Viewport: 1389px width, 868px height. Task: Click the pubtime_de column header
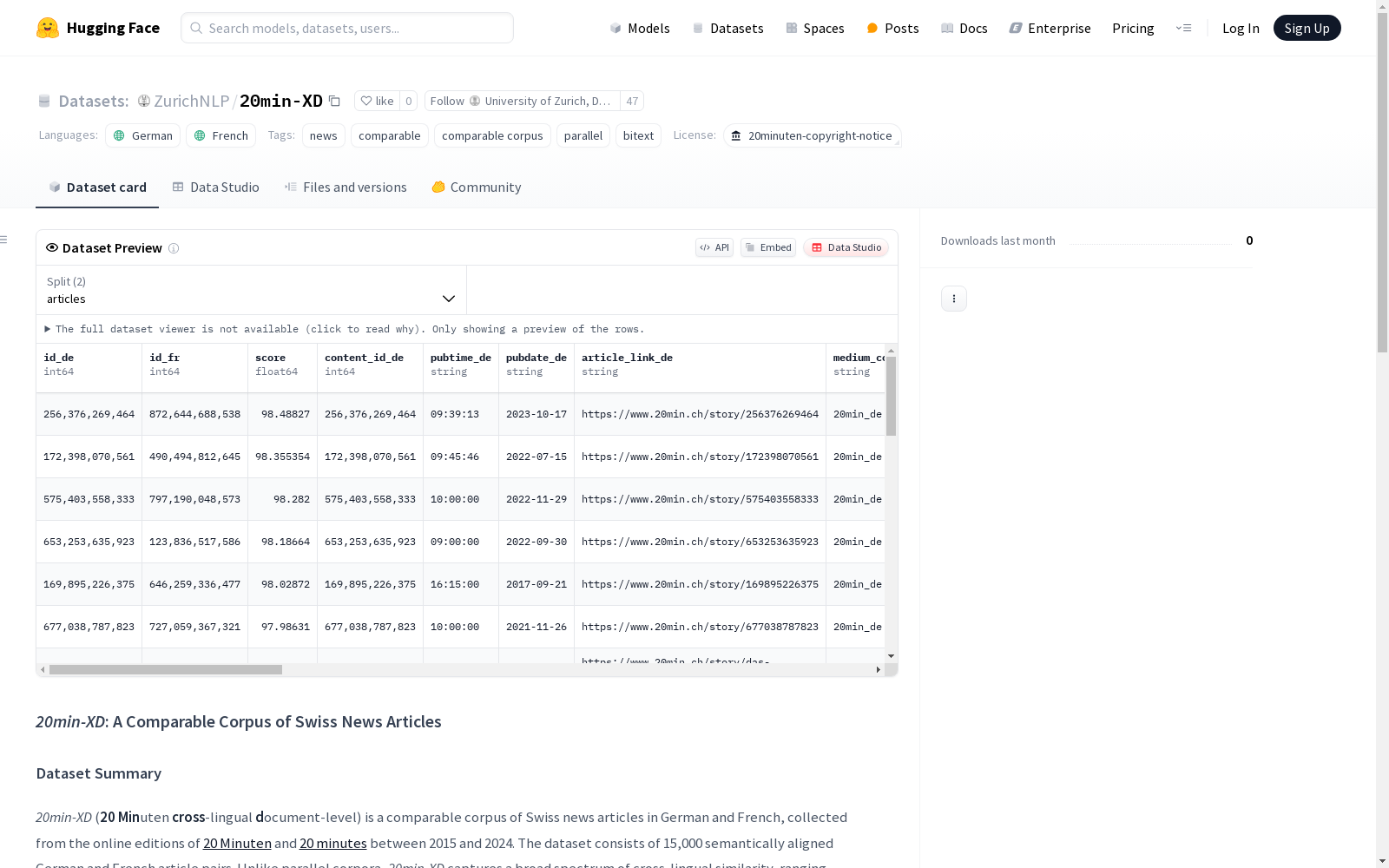tap(461, 368)
